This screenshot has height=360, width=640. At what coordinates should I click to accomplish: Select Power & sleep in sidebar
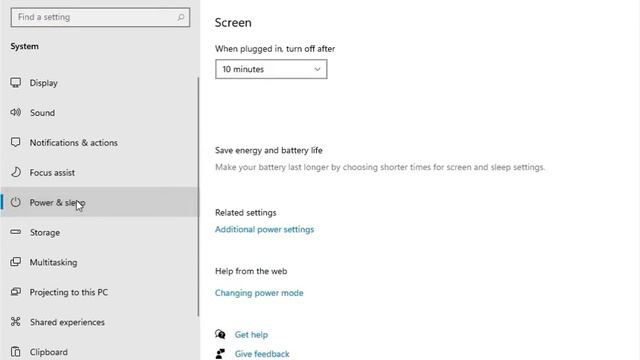[x=100, y=202]
